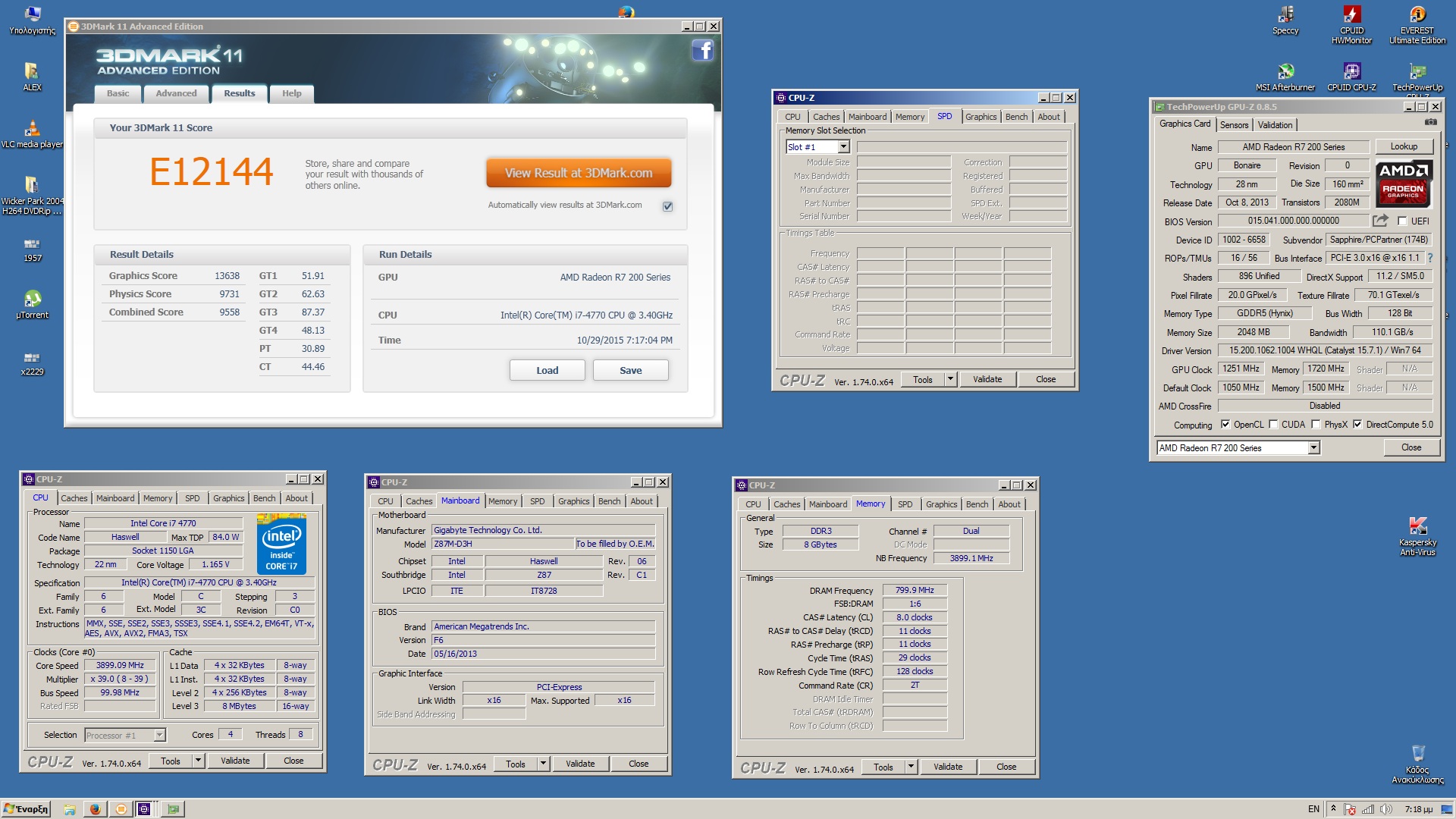Click Validate in the CPU-Z SPD window

click(x=987, y=379)
